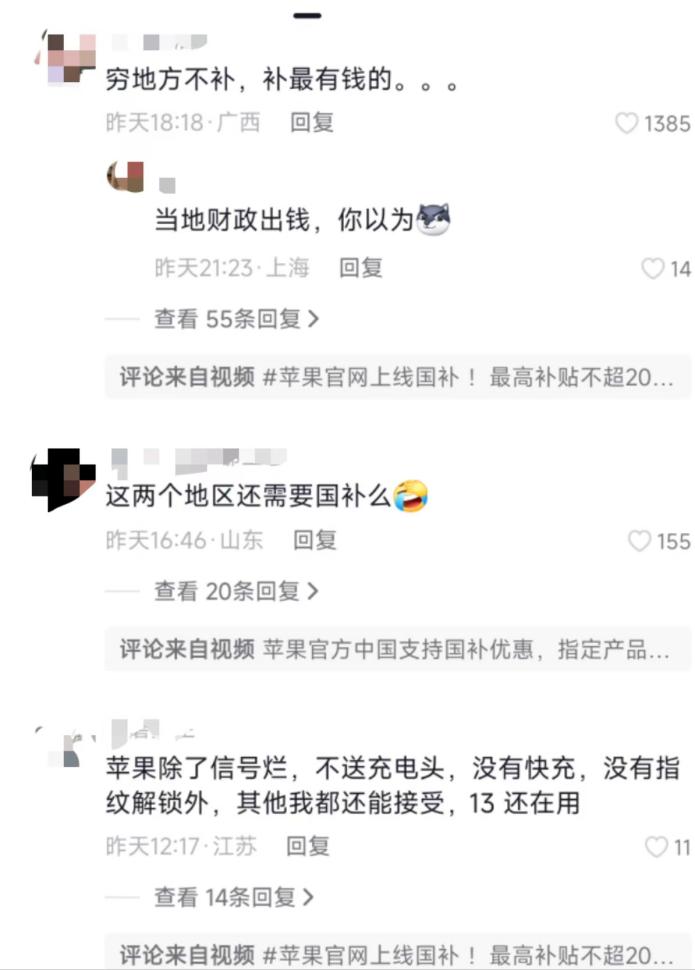Like the Jiangsu comment with 11 likes

pyautogui.click(x=656, y=846)
